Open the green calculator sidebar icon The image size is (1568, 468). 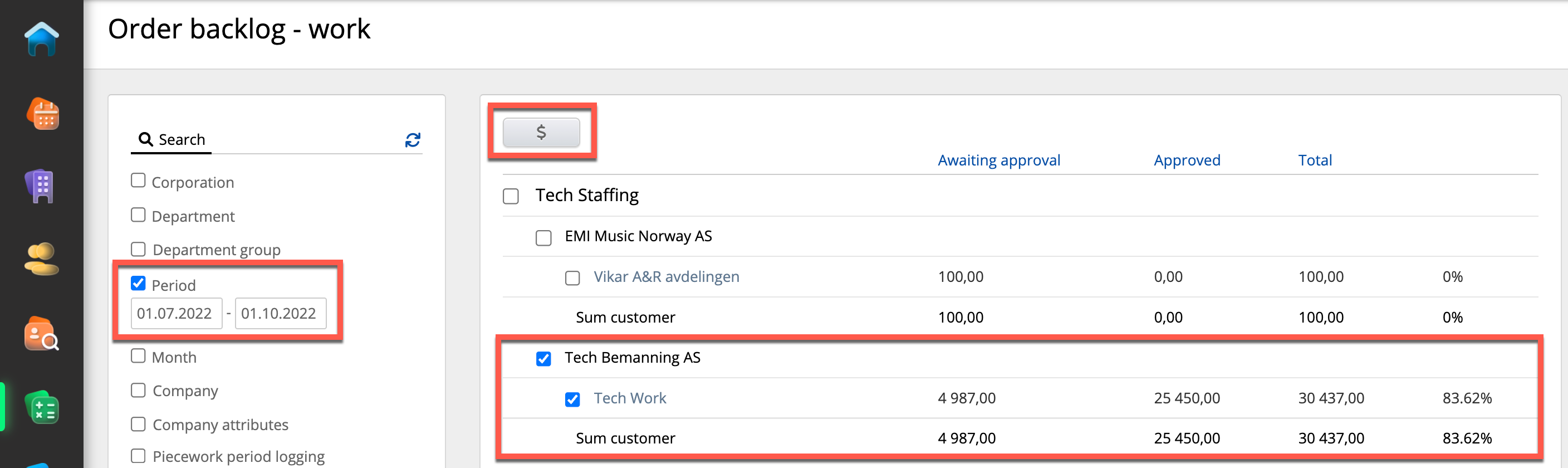[42, 408]
